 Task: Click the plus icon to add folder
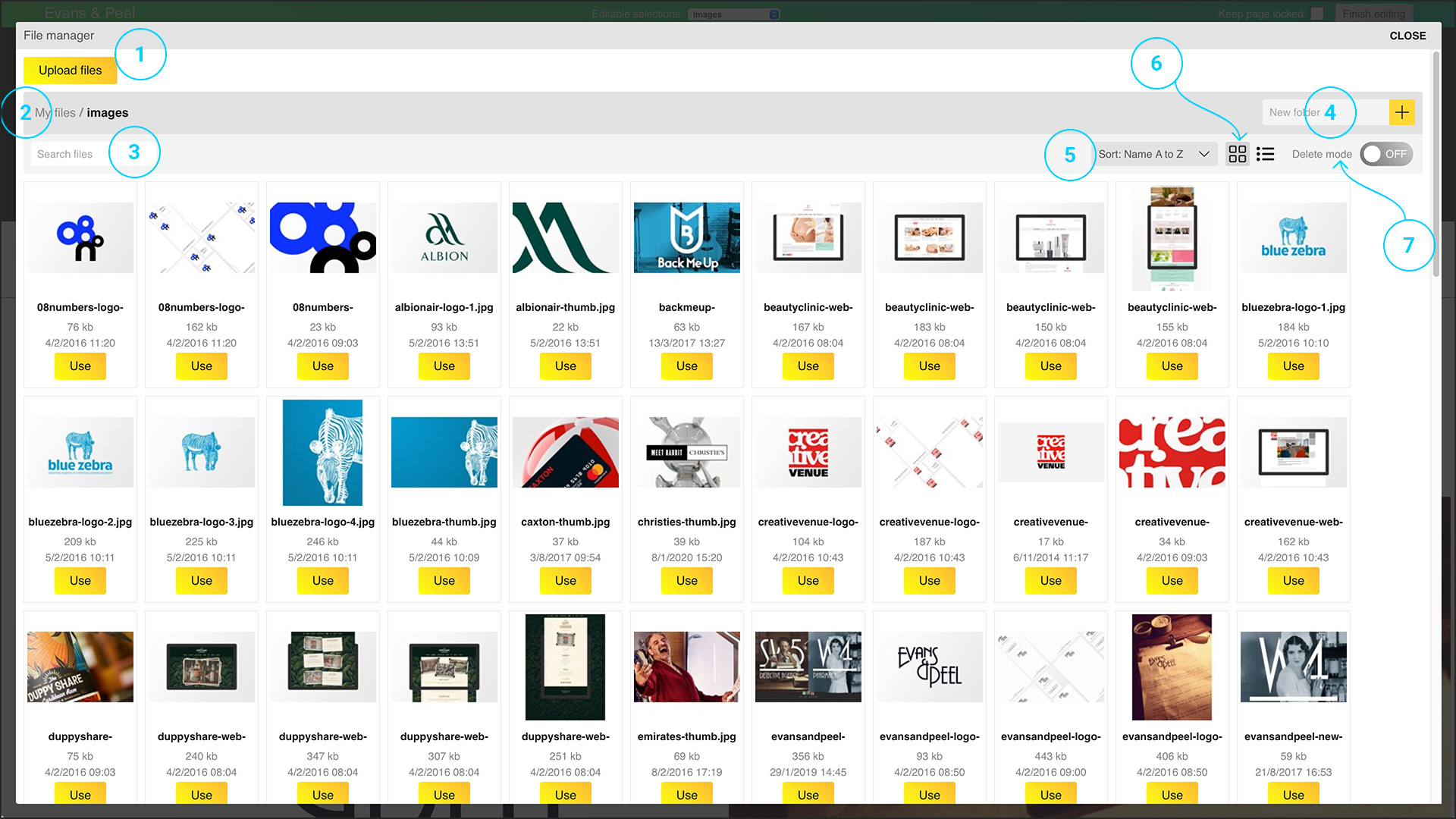[1401, 112]
